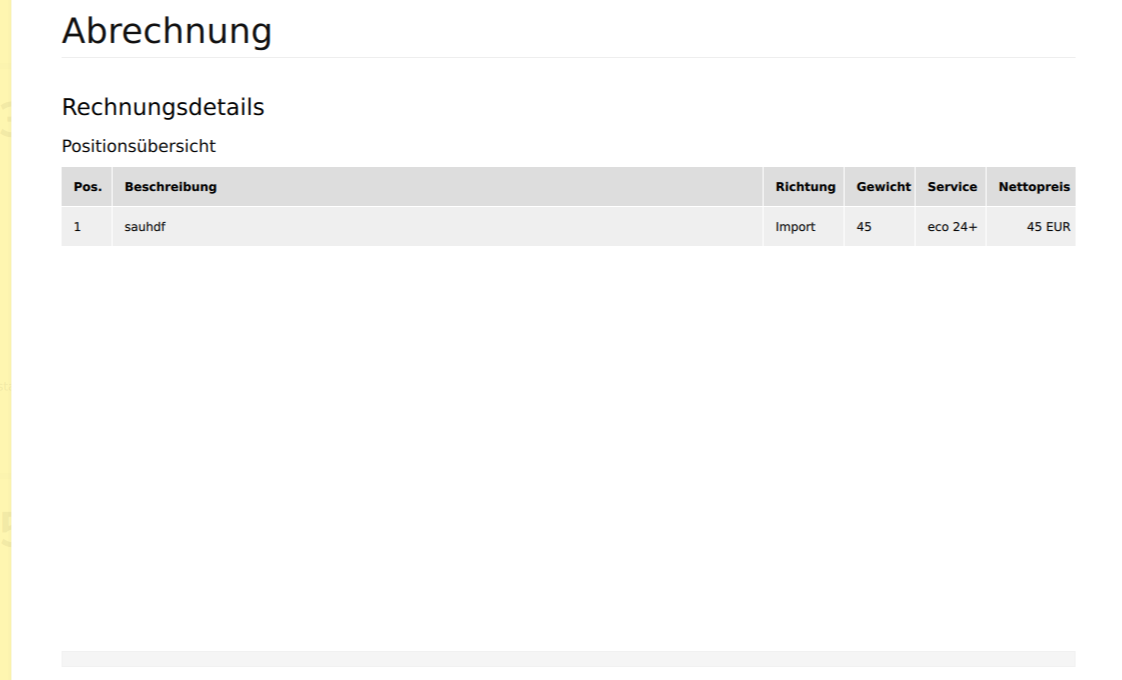Image resolution: width=1122 pixels, height=680 pixels.
Task: Click the Pos. column header
Action: 87,187
